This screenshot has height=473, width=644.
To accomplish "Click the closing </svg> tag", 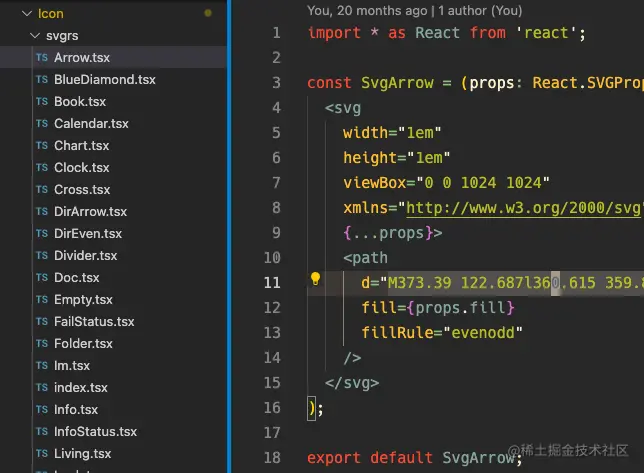I will (352, 383).
